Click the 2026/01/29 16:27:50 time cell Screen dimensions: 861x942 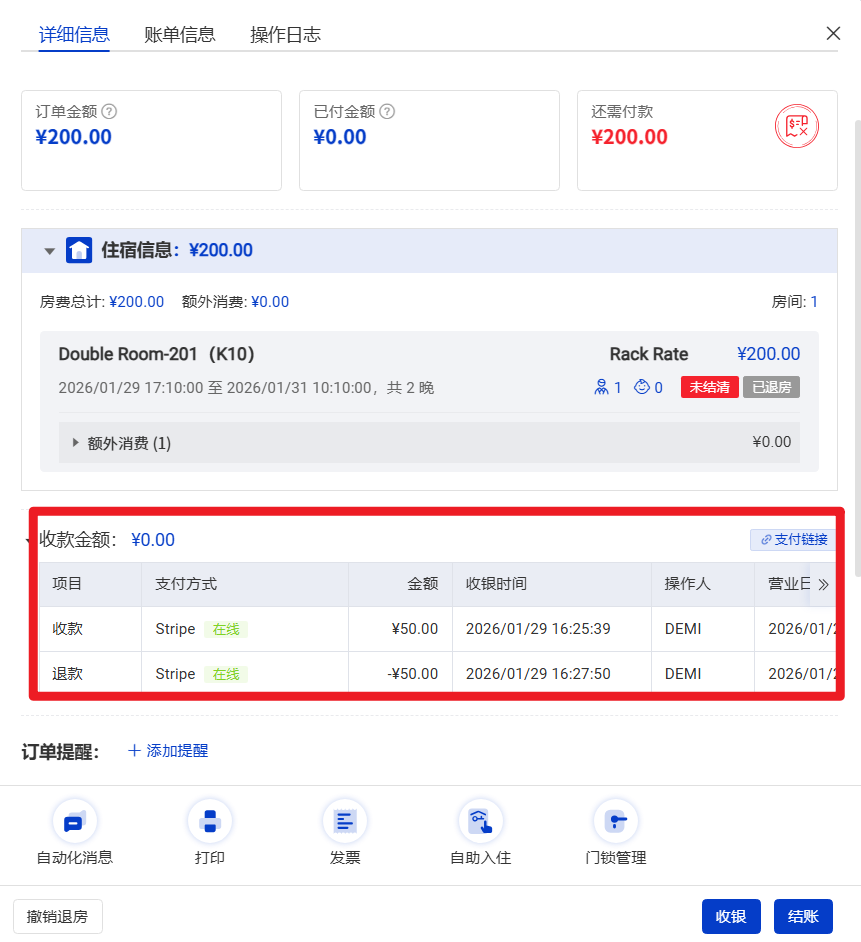click(552, 673)
